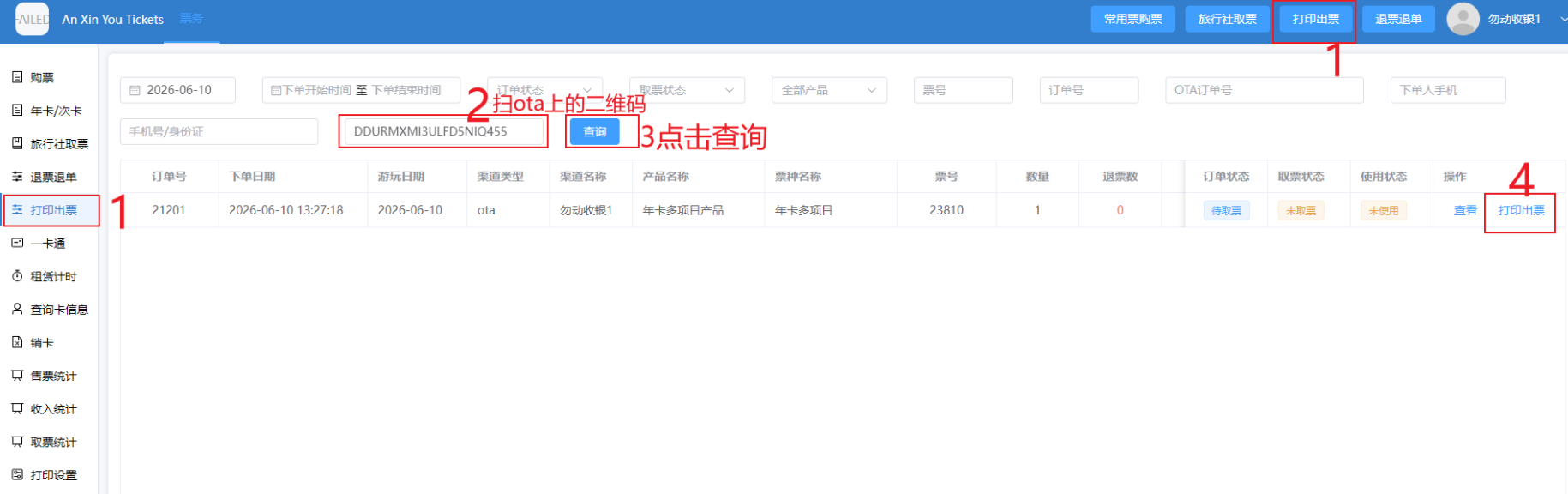Viewport: 1568px width, 494px height.
Task: Click the 购票 sidebar icon
Action: (x=17, y=77)
